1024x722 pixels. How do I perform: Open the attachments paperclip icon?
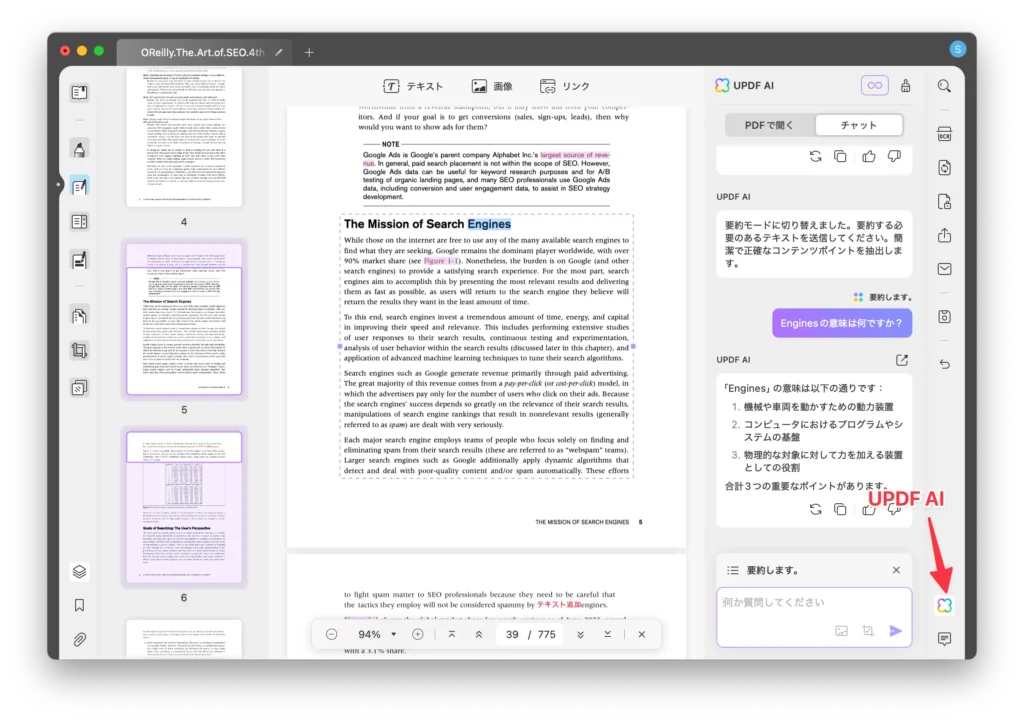(x=79, y=639)
